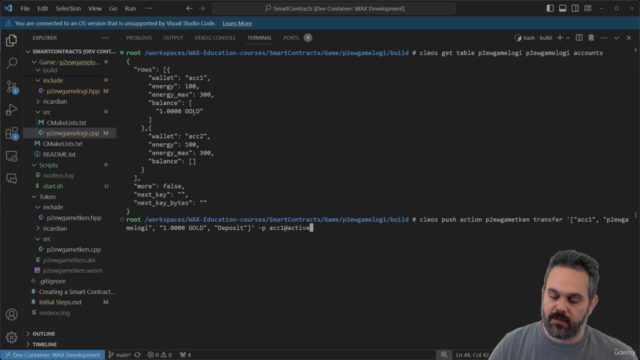
Task: Collapse the panel with the chevron icon
Action: (616, 38)
